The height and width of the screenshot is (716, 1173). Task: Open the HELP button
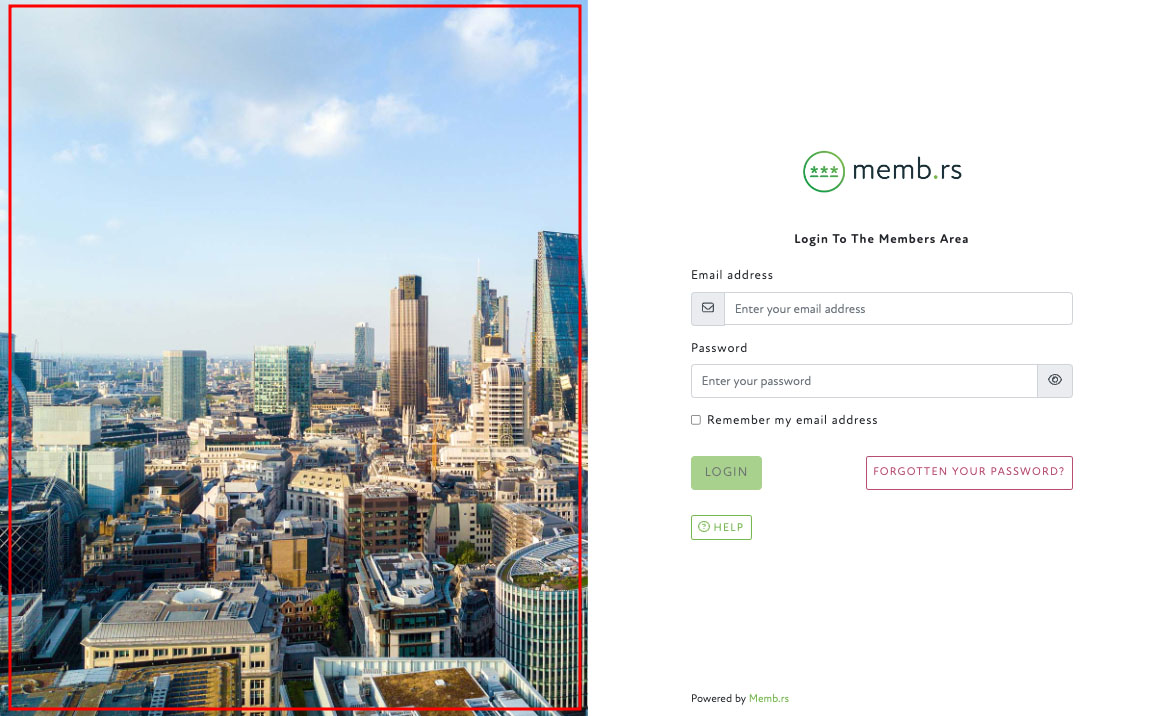point(721,527)
